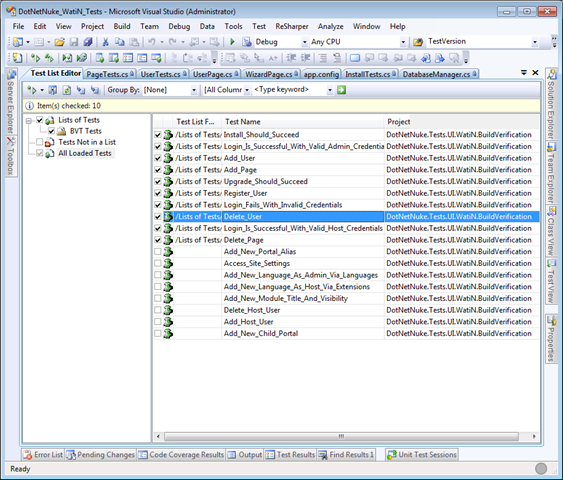This screenshot has width=563, height=480.
Task: Switch to the InstallTests.cs tab
Action: pos(371,74)
